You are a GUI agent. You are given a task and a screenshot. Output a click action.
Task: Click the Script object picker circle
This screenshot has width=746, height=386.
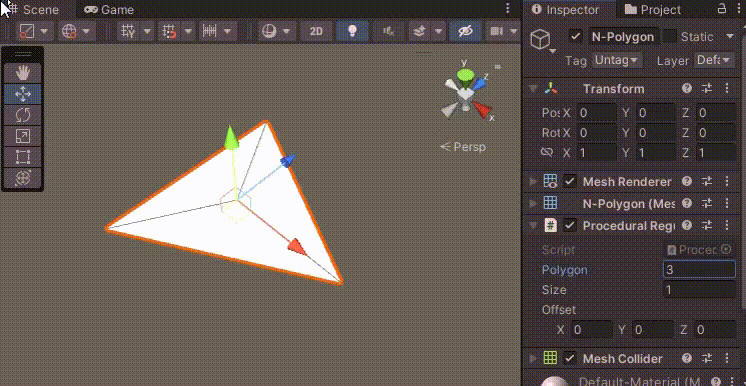pos(726,249)
